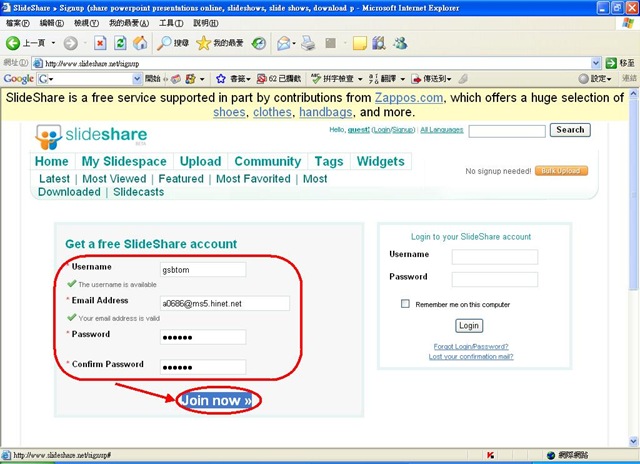Open Favorites with the yellow star icon
The image size is (640, 464).
click(x=220, y=43)
